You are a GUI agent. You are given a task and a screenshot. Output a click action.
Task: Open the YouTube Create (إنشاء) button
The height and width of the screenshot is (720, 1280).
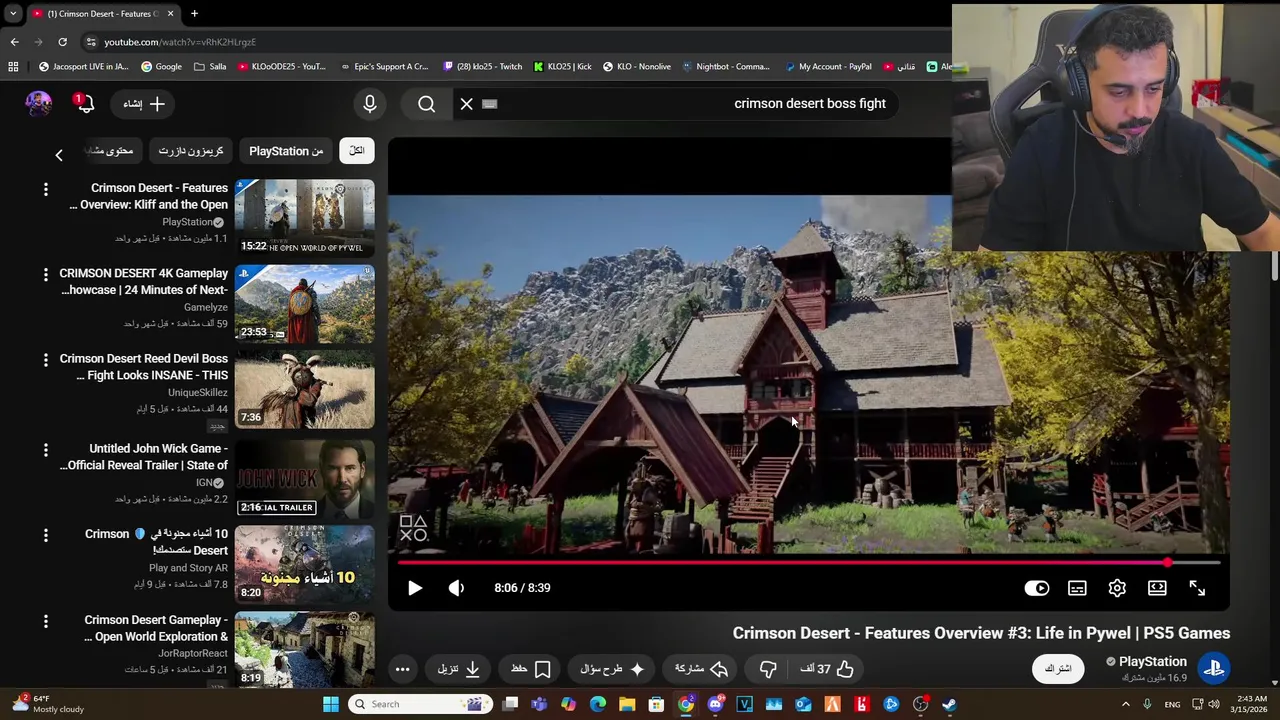[x=144, y=104]
